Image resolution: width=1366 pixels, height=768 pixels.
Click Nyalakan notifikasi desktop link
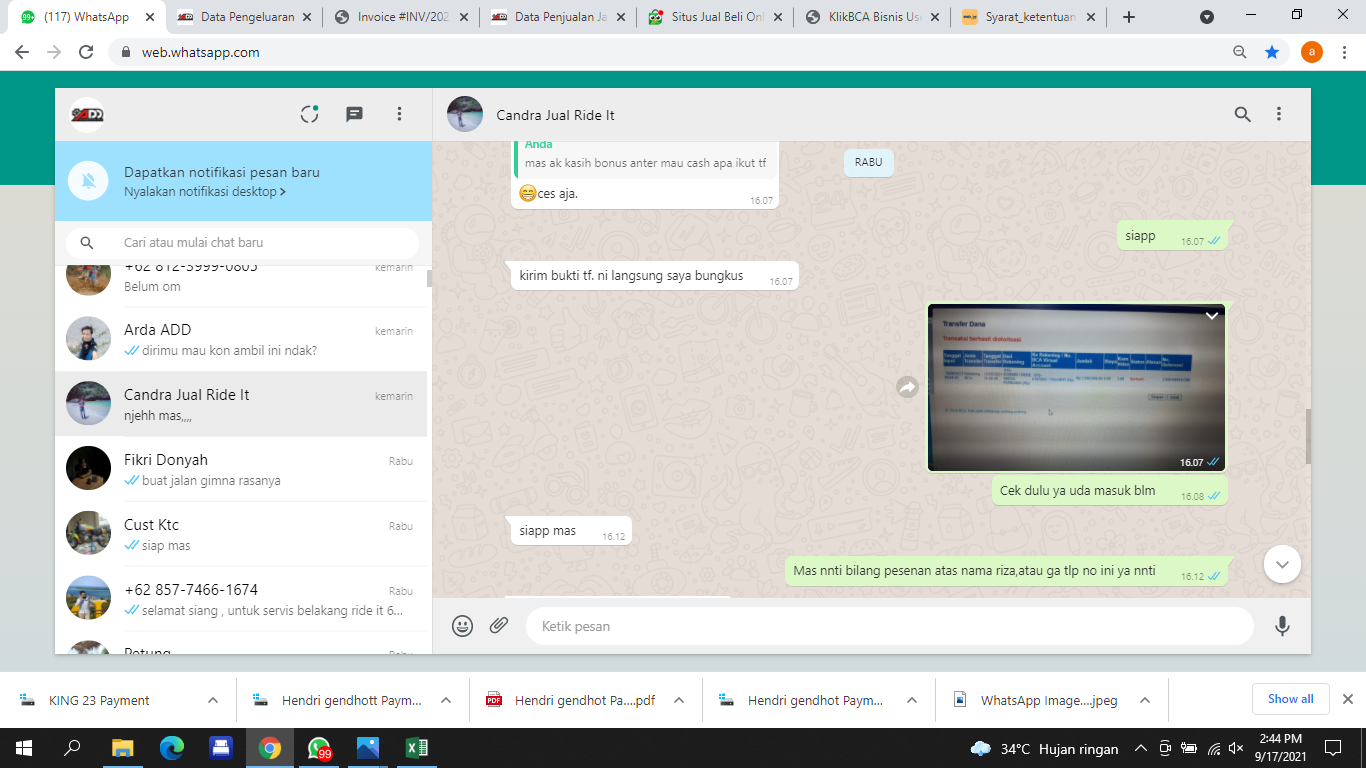point(204,192)
